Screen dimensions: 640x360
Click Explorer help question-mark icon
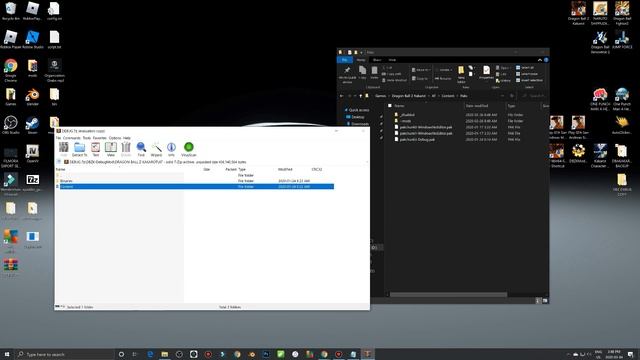[x=546, y=60]
